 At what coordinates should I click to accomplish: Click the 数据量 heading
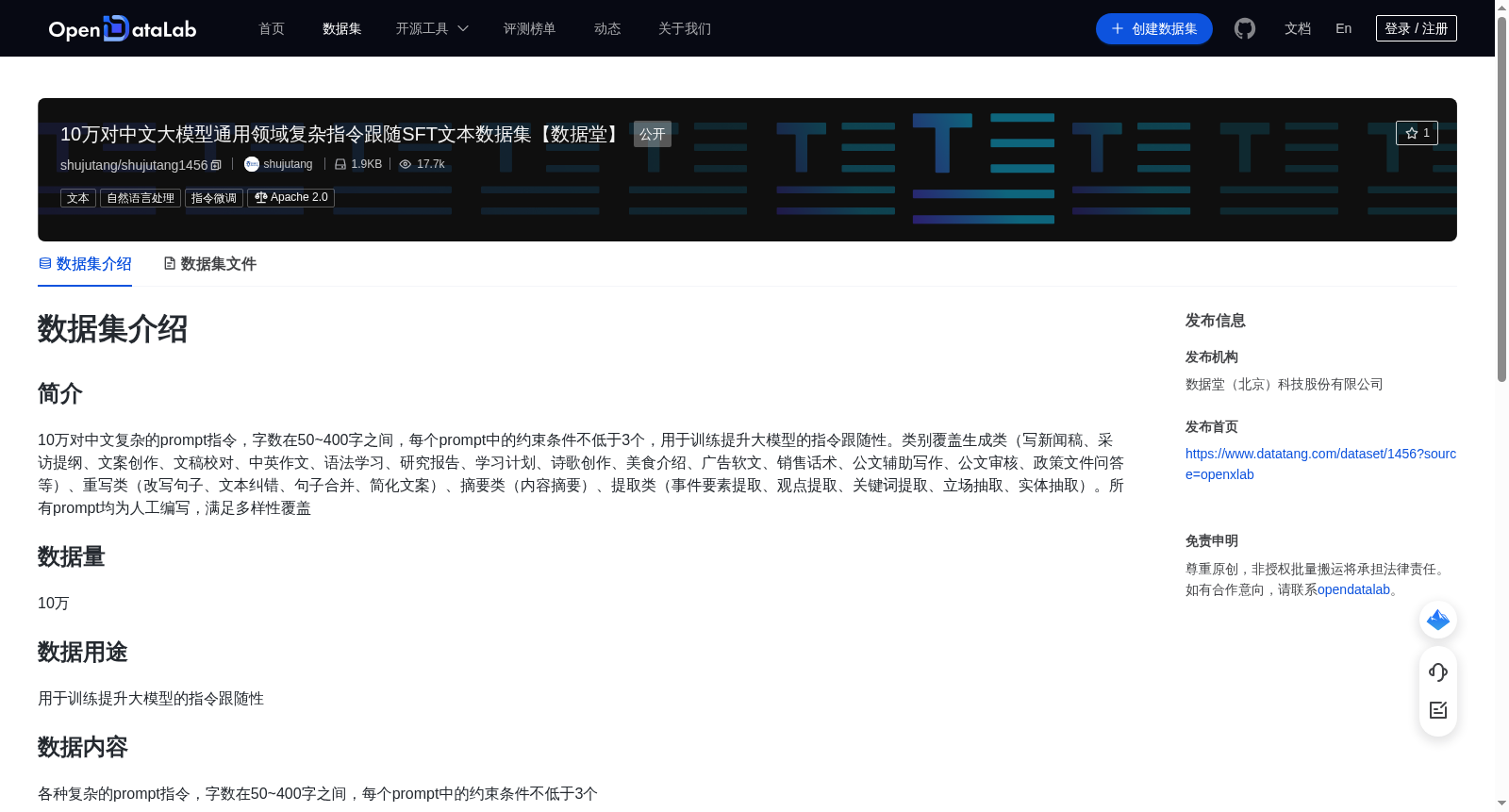point(72,556)
